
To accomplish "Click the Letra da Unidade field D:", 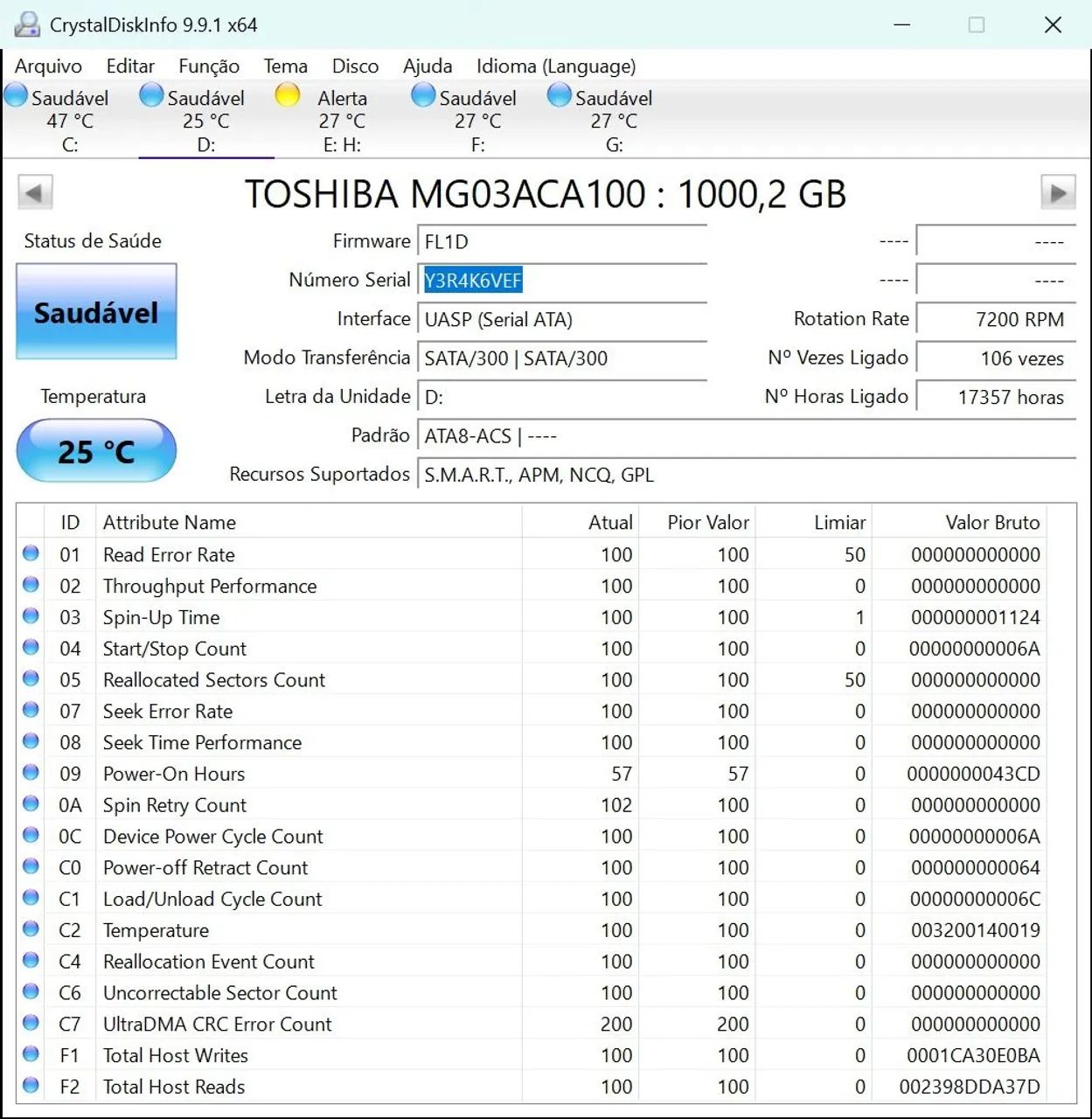I will (562, 397).
